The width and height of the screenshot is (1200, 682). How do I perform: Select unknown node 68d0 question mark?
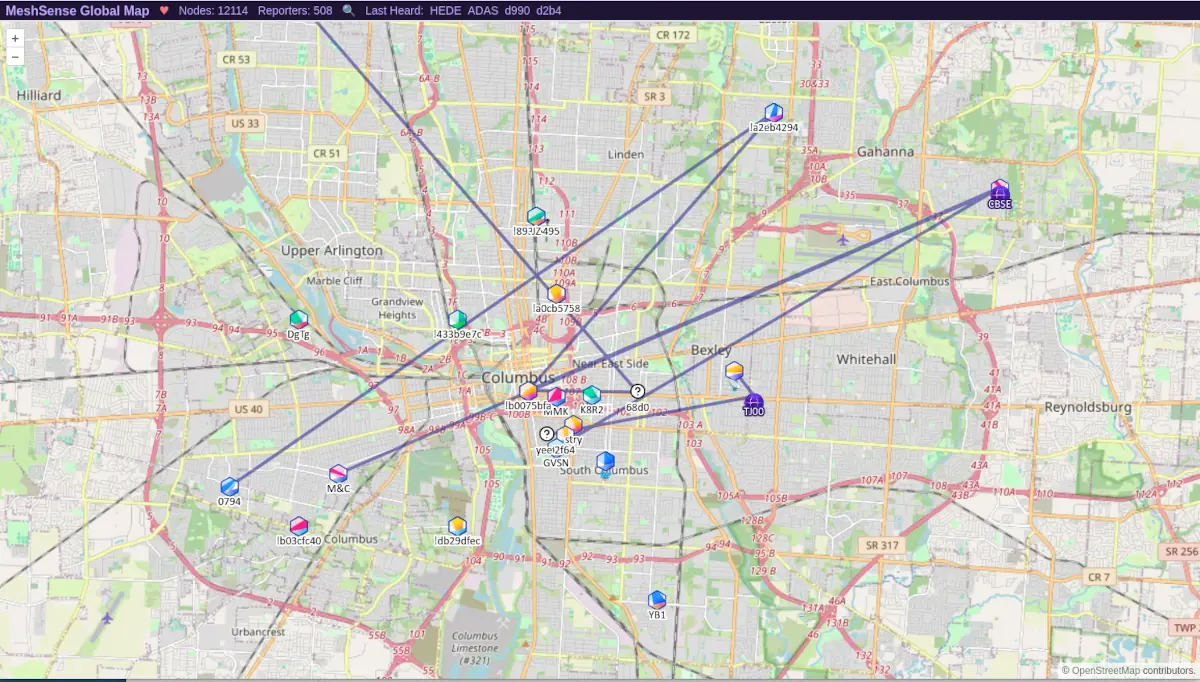[638, 392]
